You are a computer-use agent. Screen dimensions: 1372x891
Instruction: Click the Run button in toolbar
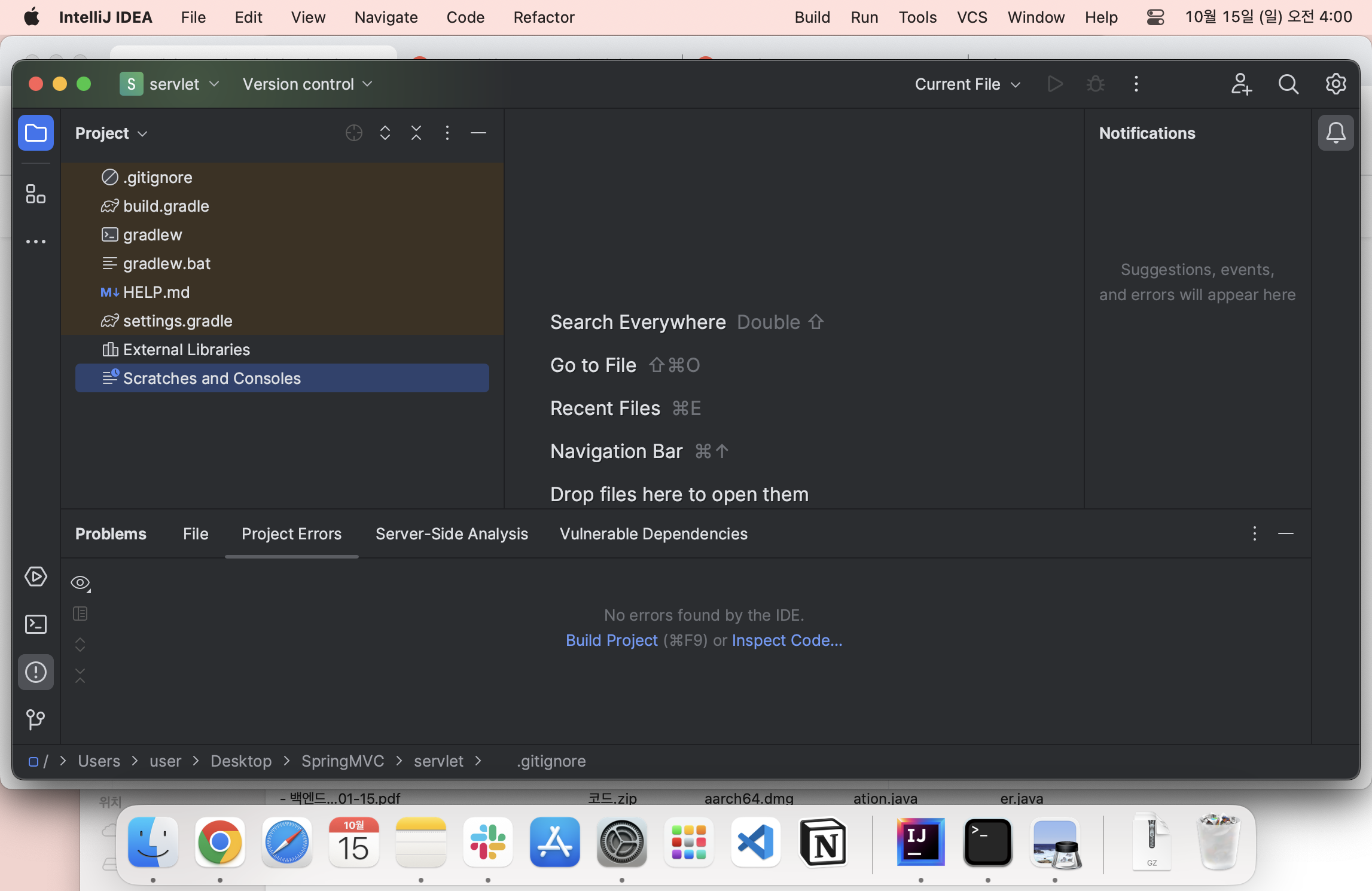[x=1055, y=84]
